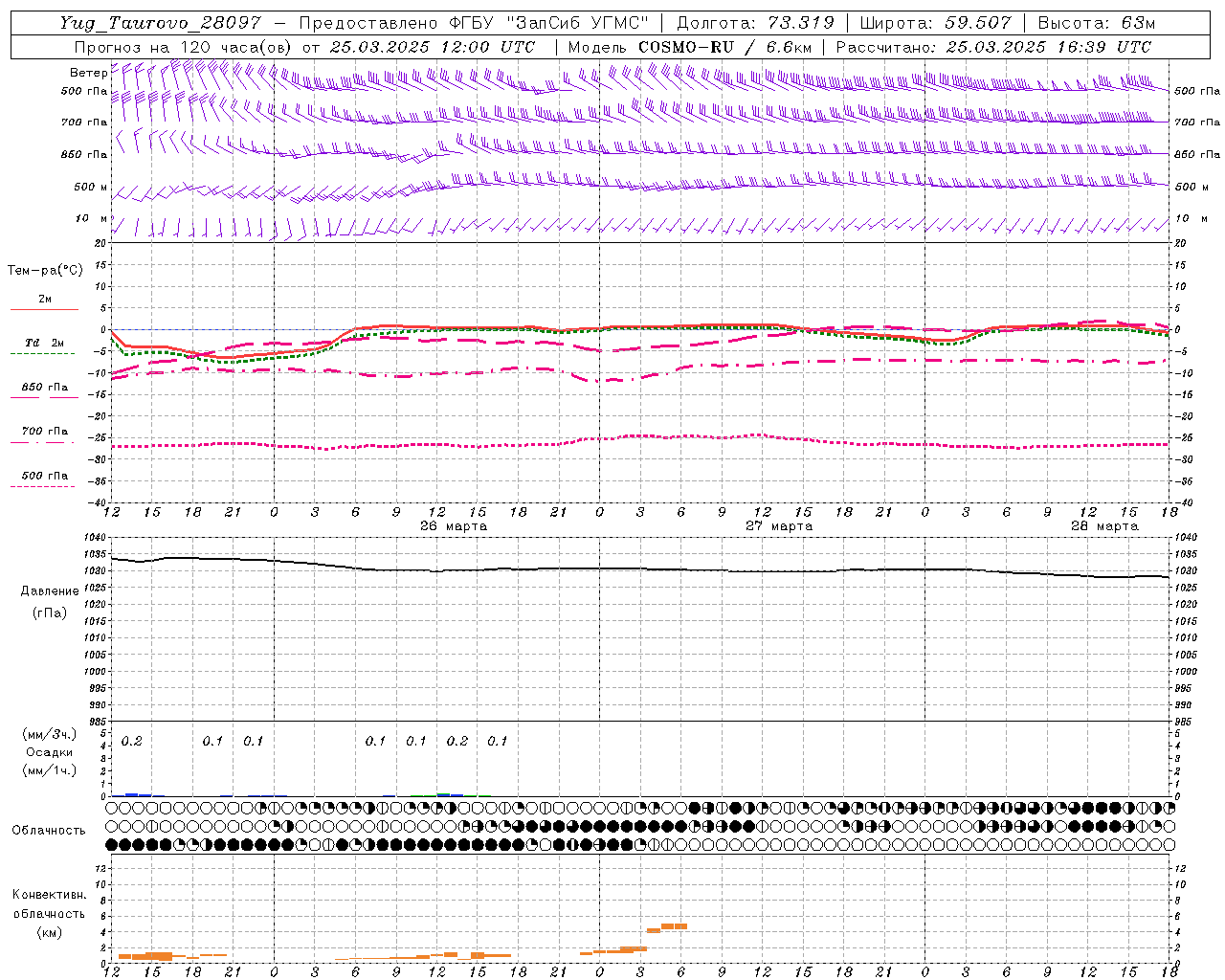Select the 10 м wind level label on left
This screenshot has height=980, width=1225.
[92, 218]
